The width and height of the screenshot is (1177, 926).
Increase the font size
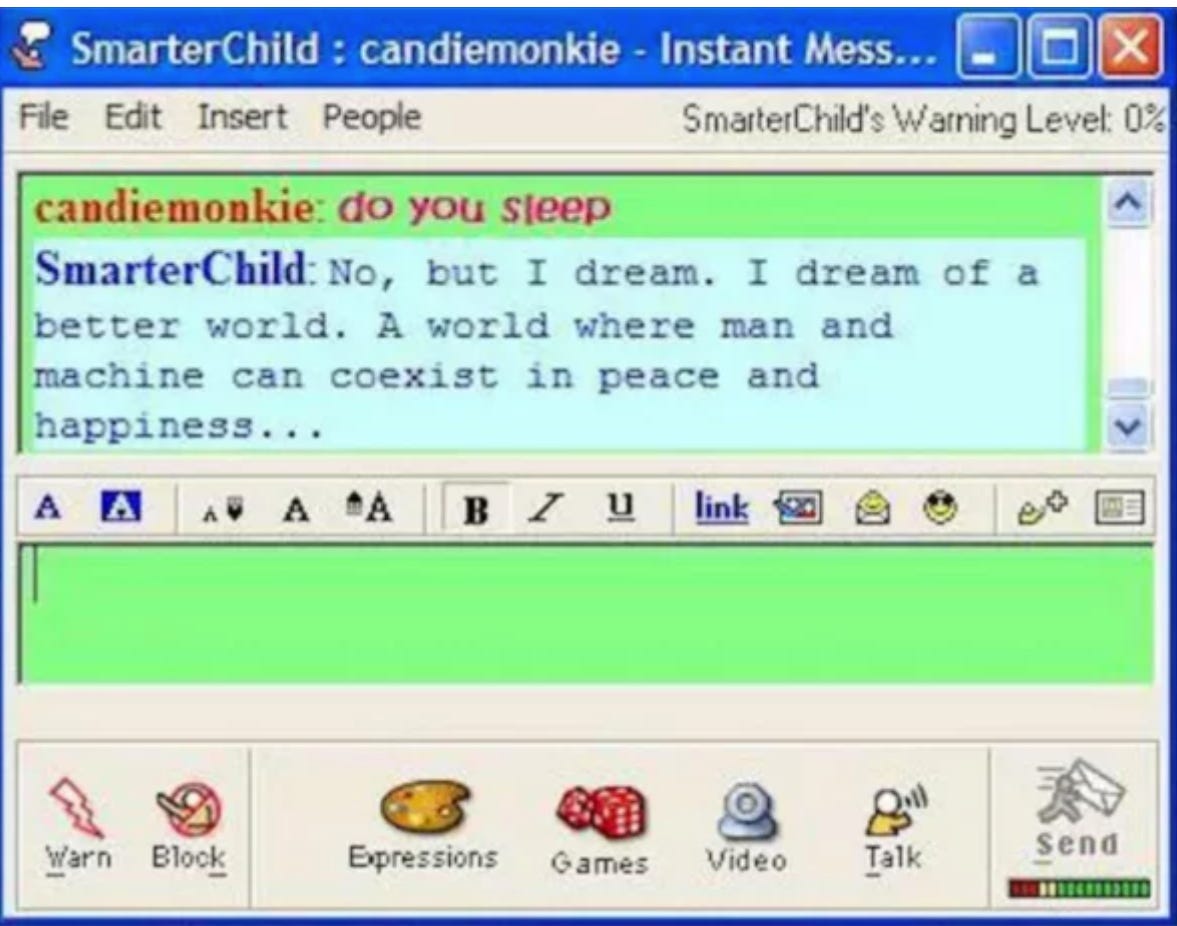point(369,508)
